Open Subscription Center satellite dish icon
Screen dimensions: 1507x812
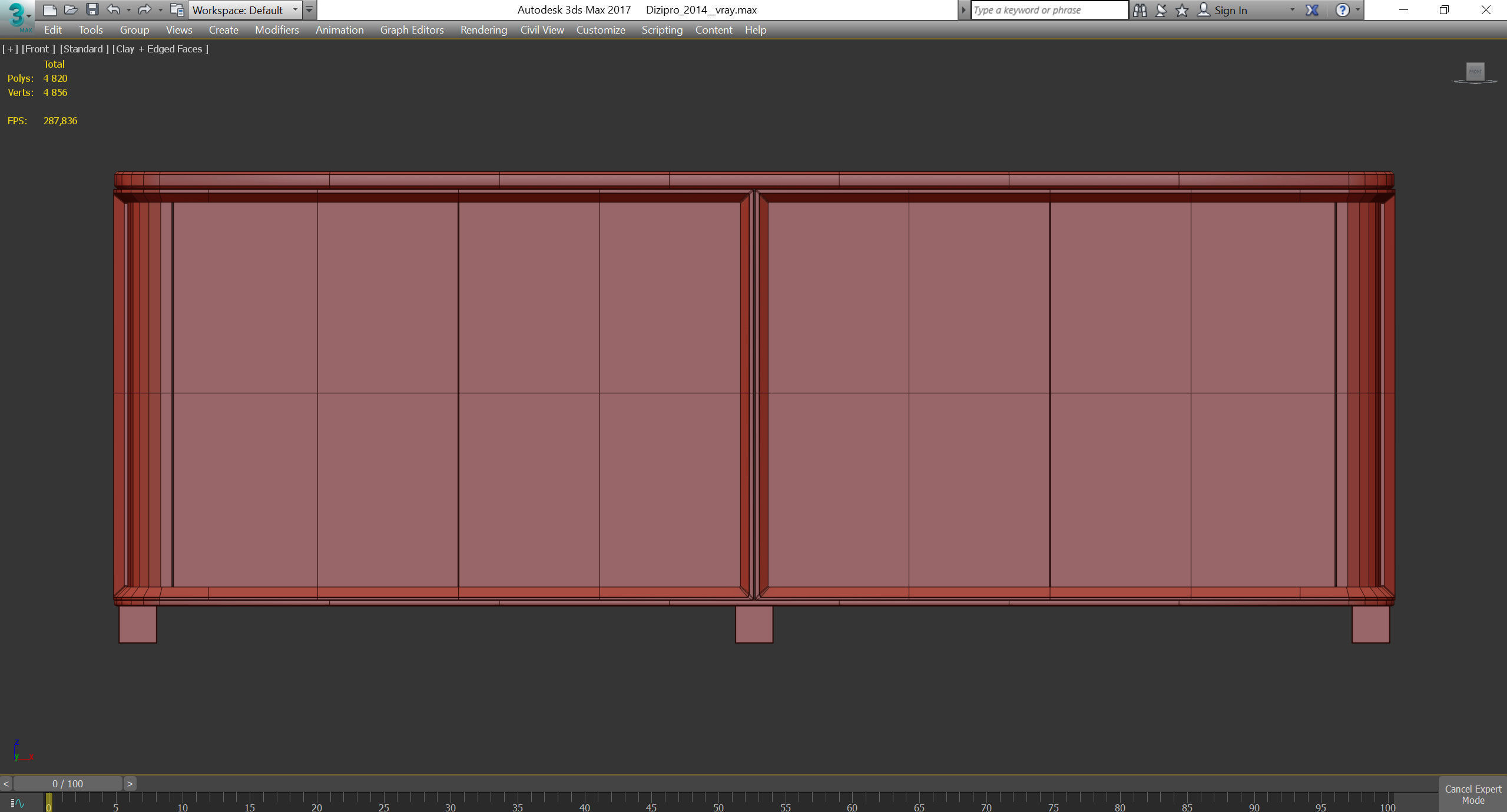[x=1161, y=10]
